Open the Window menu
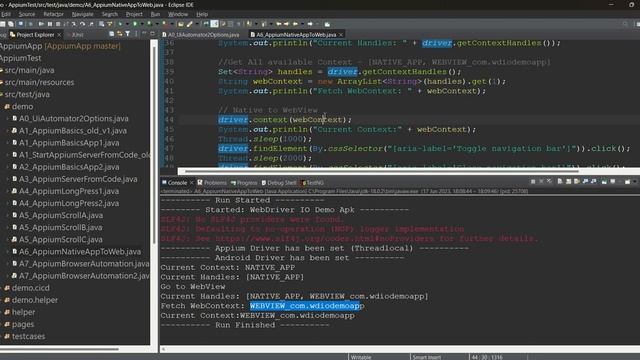Image resolution: width=640 pixels, height=360 pixels. [x=178, y=14]
